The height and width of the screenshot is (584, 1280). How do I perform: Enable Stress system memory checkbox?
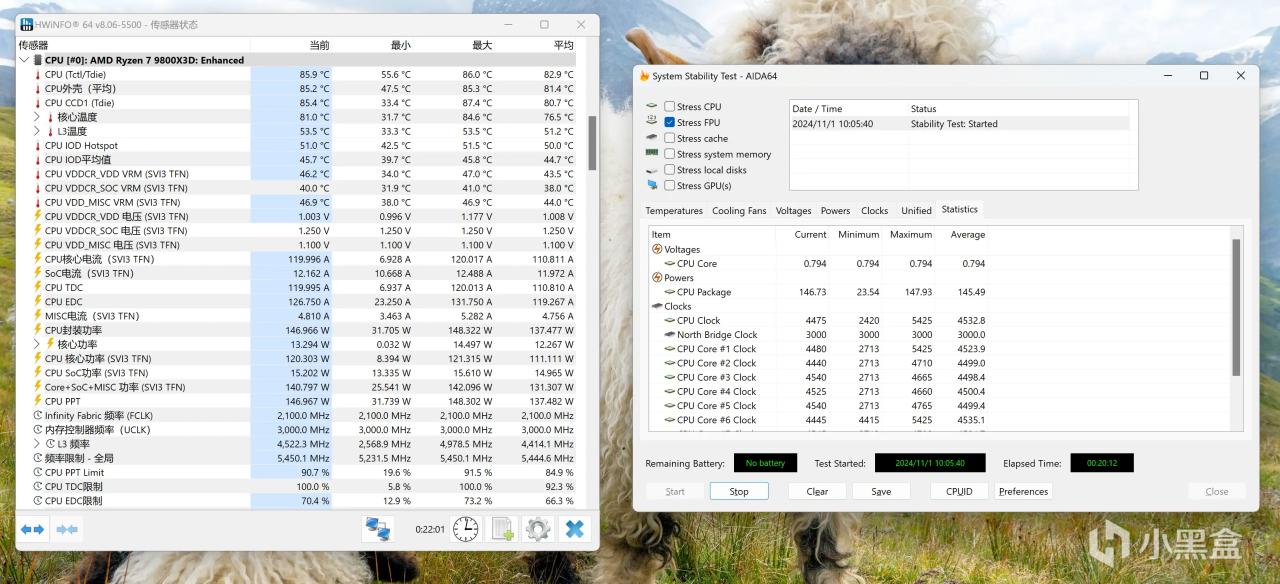pyautogui.click(x=669, y=154)
